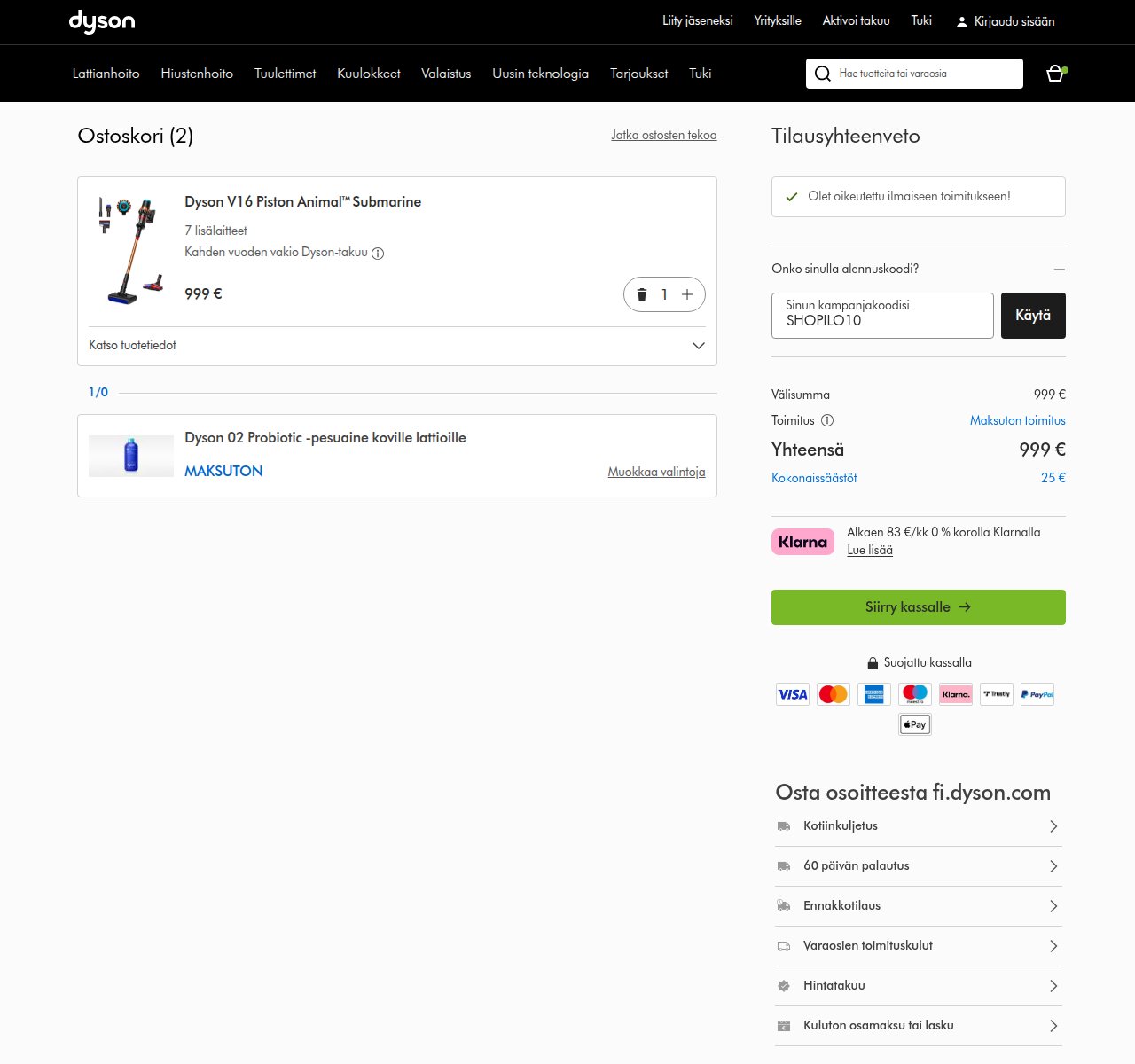Click the Dyson logo
Screen dimensions: 1135x1064
pos(102,21)
